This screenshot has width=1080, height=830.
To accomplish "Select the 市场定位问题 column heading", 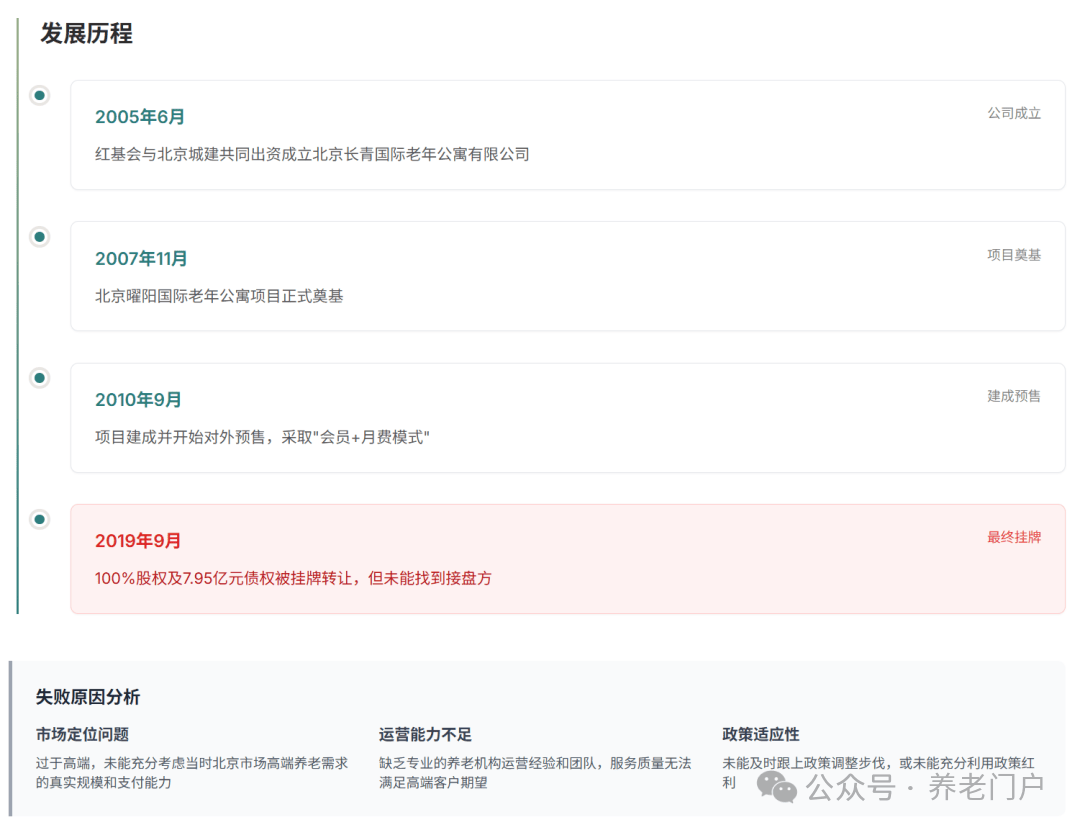I will point(82,734).
